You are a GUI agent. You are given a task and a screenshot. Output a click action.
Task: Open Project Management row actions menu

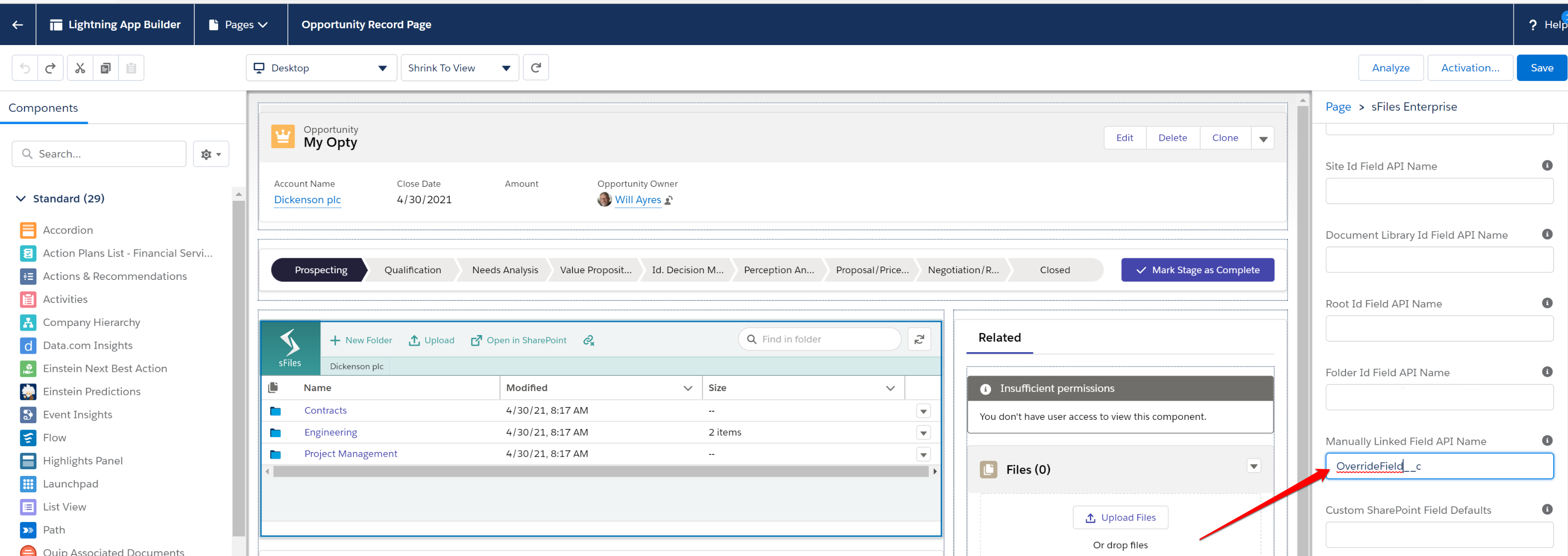[923, 454]
